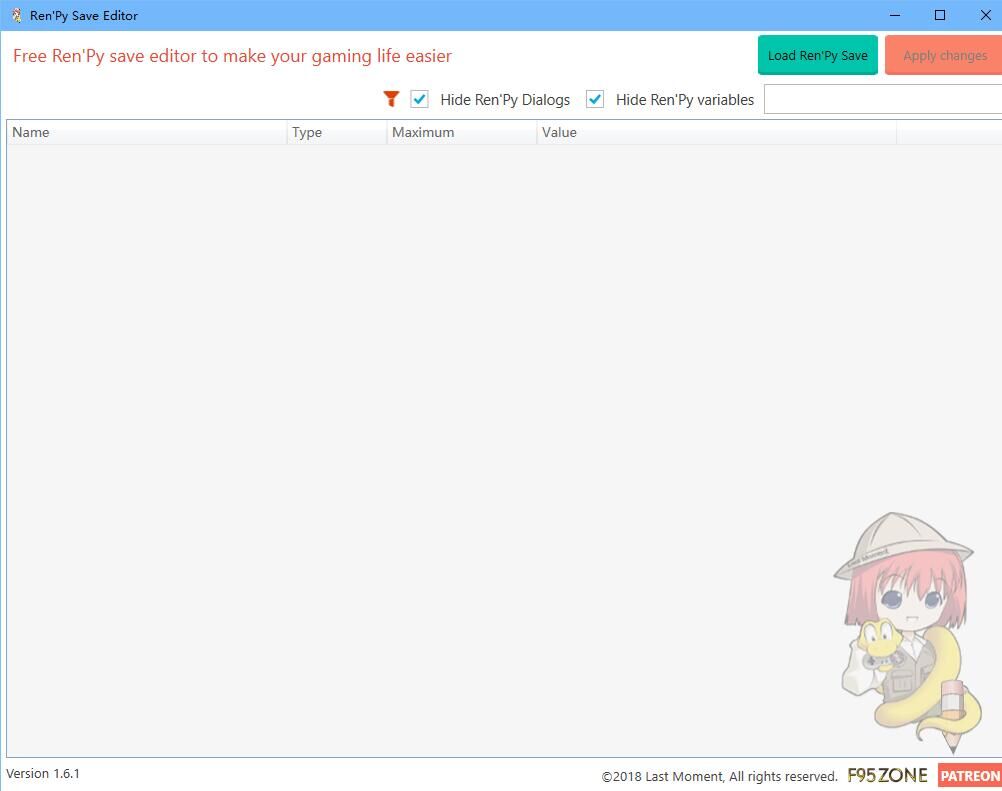This screenshot has height=791, width=1002.
Task: Click the orange filter funnel icon
Action: [x=391, y=99]
